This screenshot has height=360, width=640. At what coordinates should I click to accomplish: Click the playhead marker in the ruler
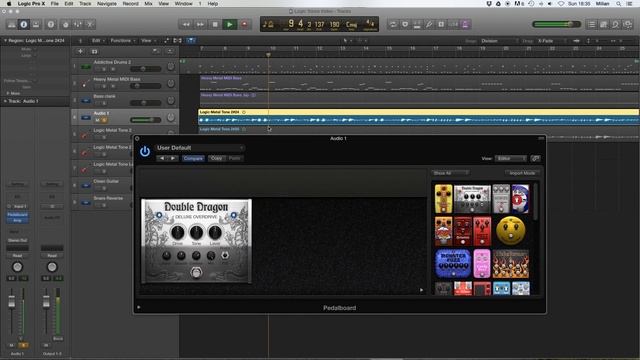268,54
